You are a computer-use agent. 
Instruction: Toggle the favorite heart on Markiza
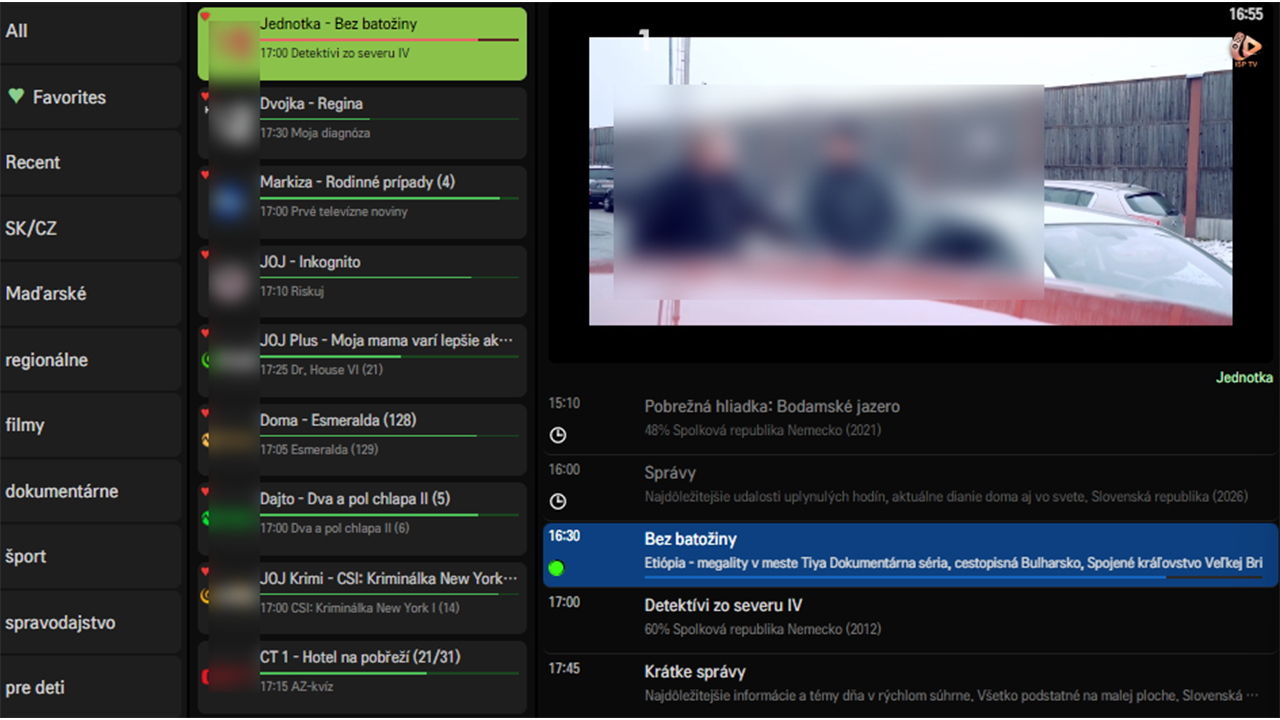205,175
